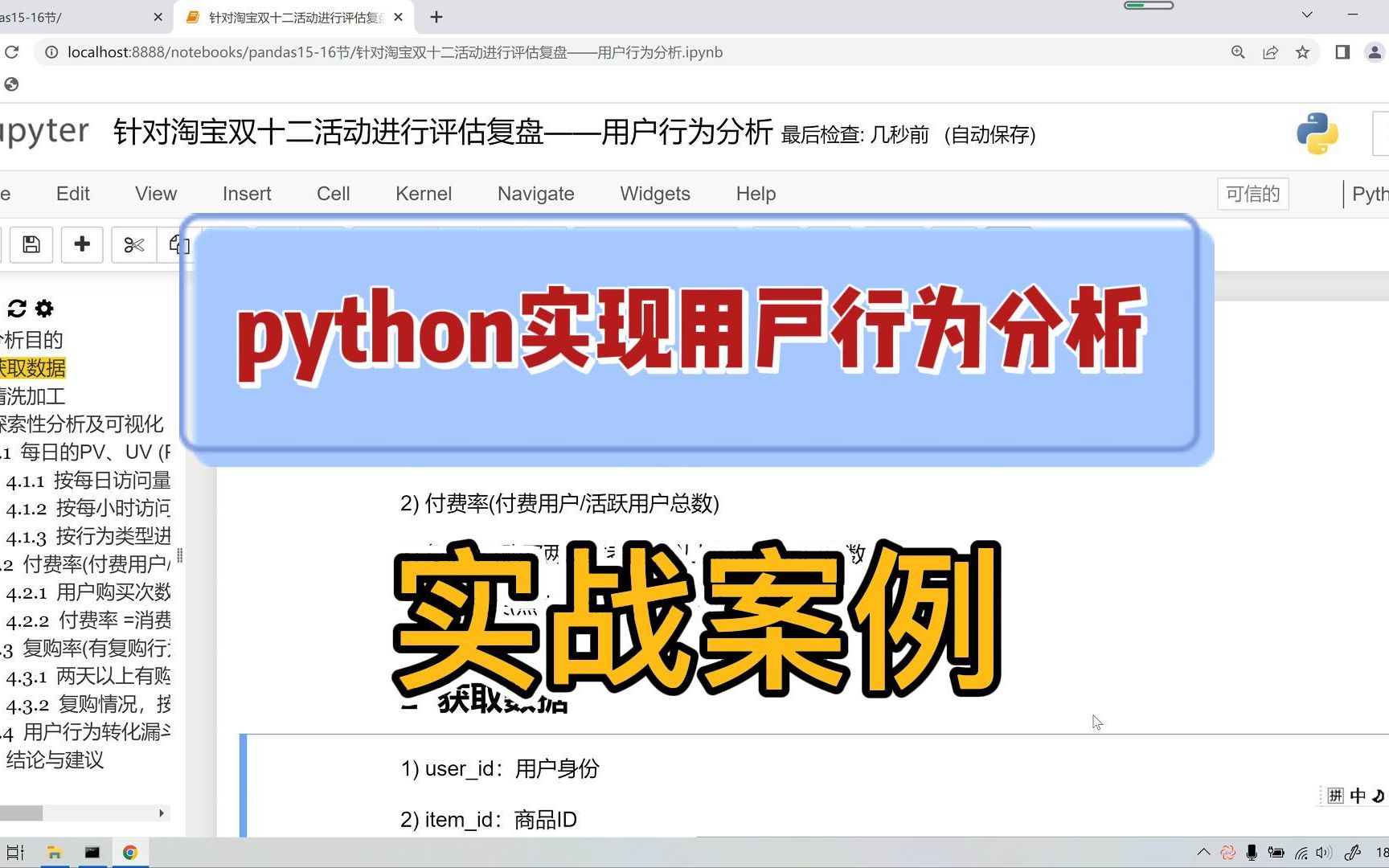Image resolution: width=1389 pixels, height=868 pixels.
Task: Show hidden system tray icons
Action: coord(1203,853)
